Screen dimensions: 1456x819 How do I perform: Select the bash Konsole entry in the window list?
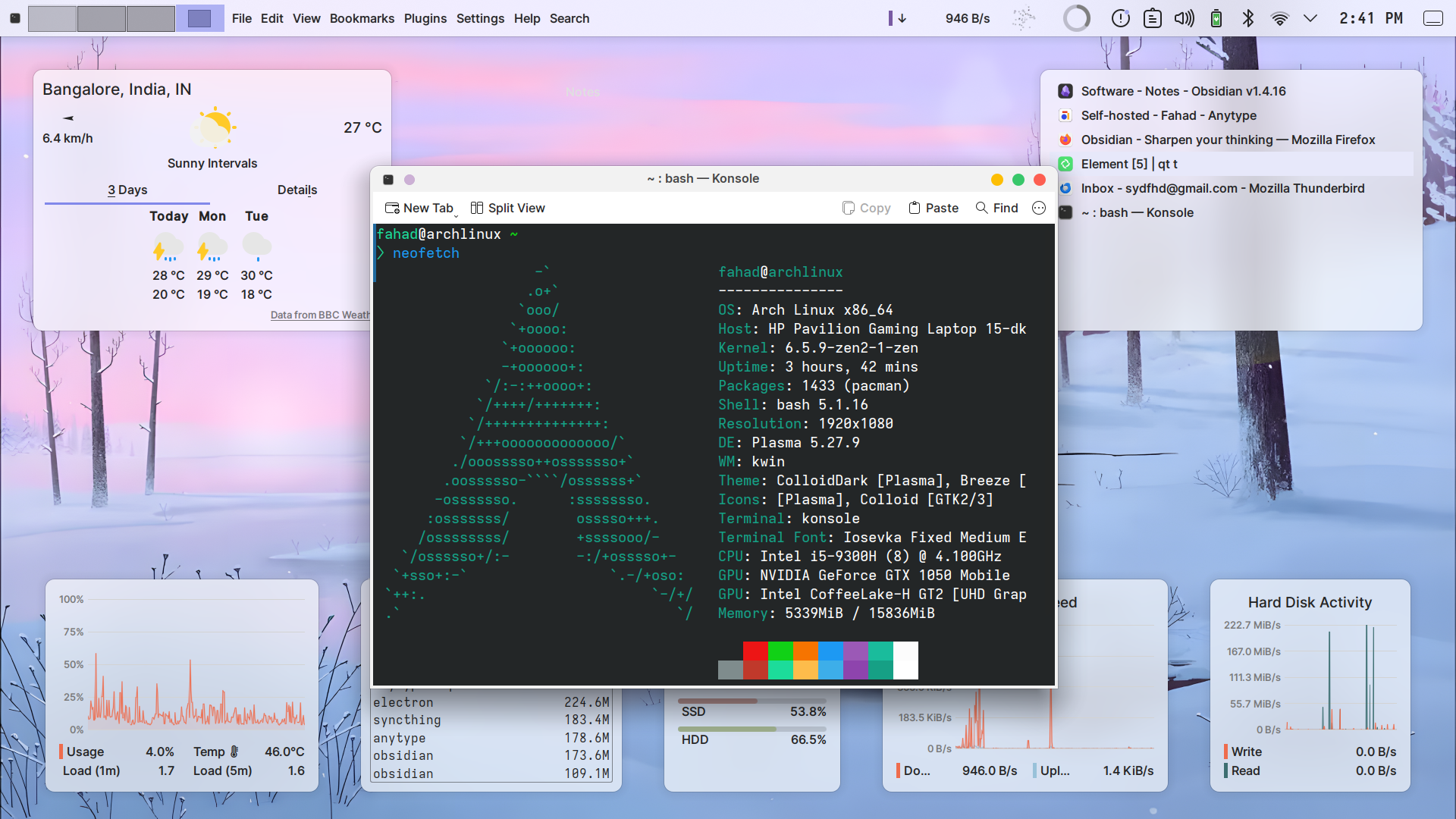point(1235,212)
